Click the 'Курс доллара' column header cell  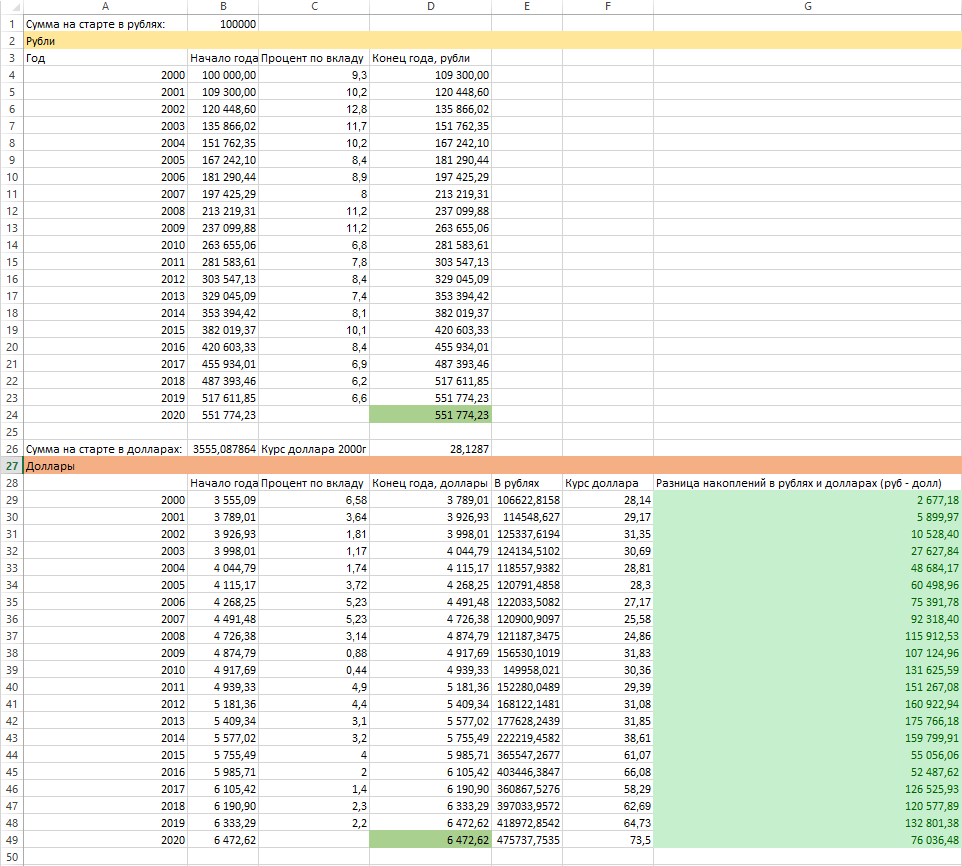(x=608, y=483)
